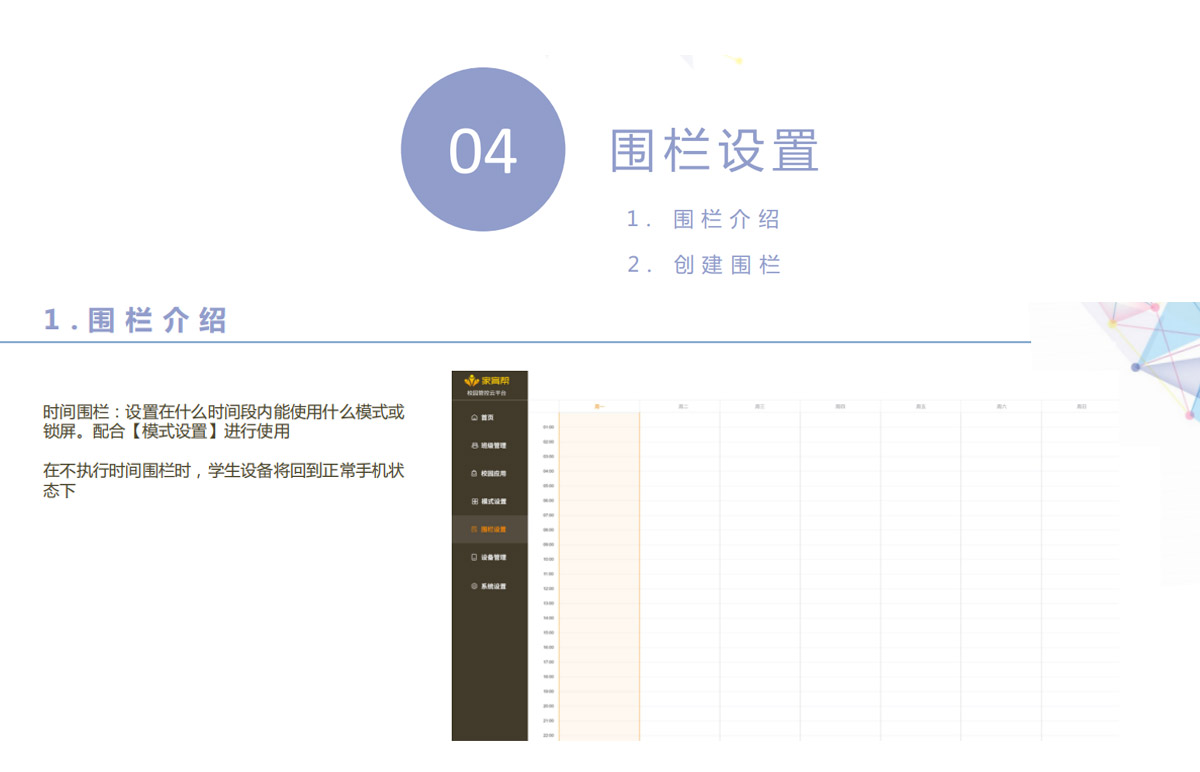Viewport: 1200px width, 772px height.
Task: Select the 周三 column header
Action: tap(760, 407)
